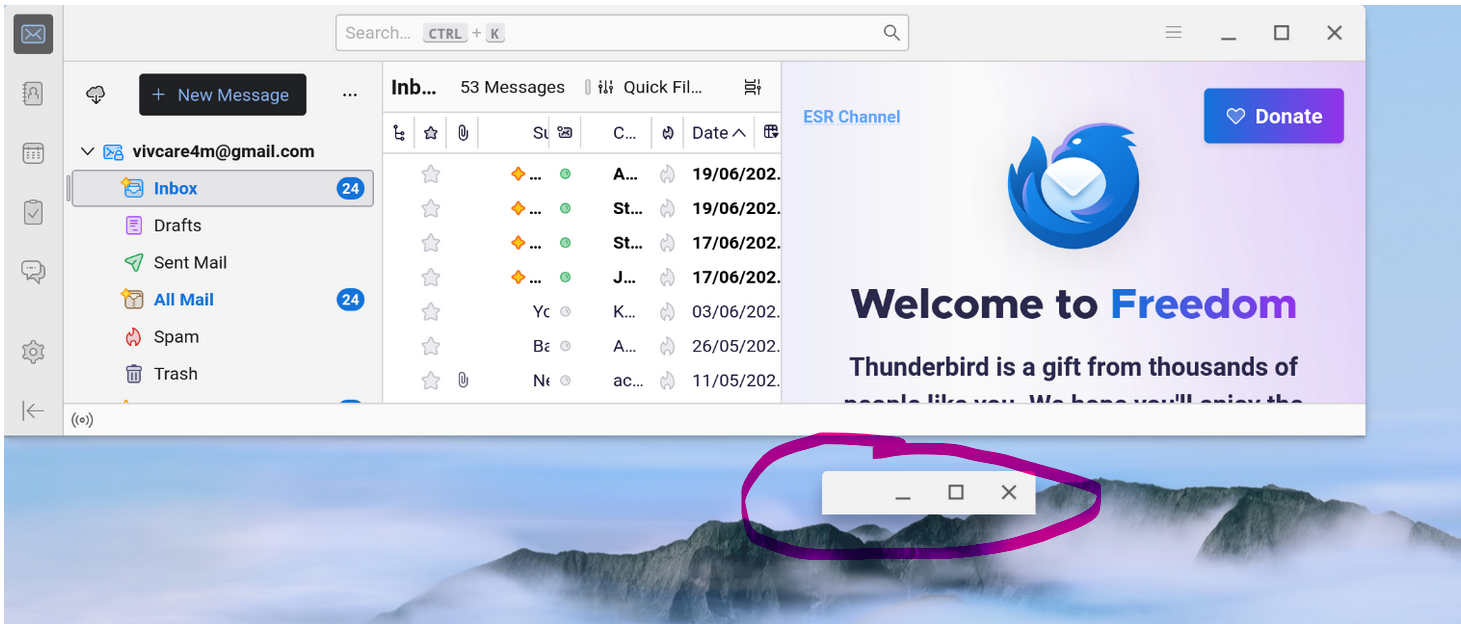This screenshot has height=624, width=1461.
Task: Open the Chat space
Action: [33, 271]
